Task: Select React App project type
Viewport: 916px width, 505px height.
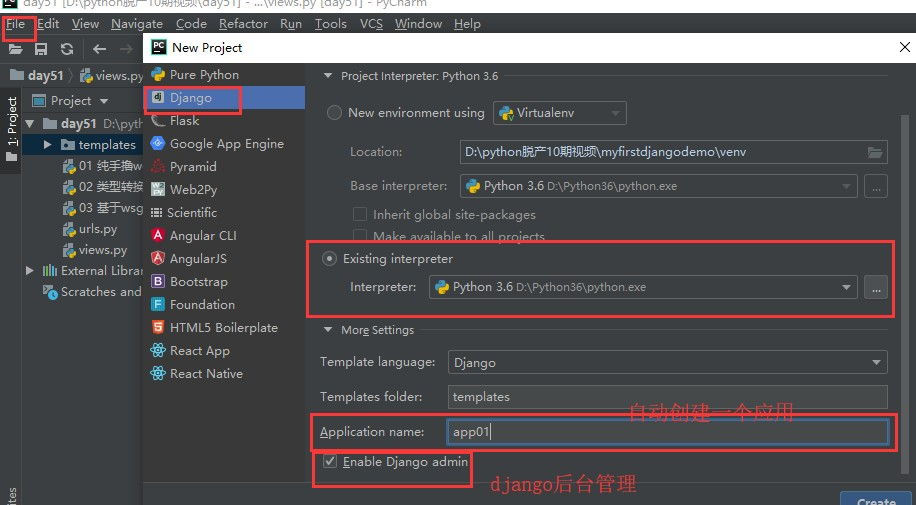Action: [x=224, y=351]
